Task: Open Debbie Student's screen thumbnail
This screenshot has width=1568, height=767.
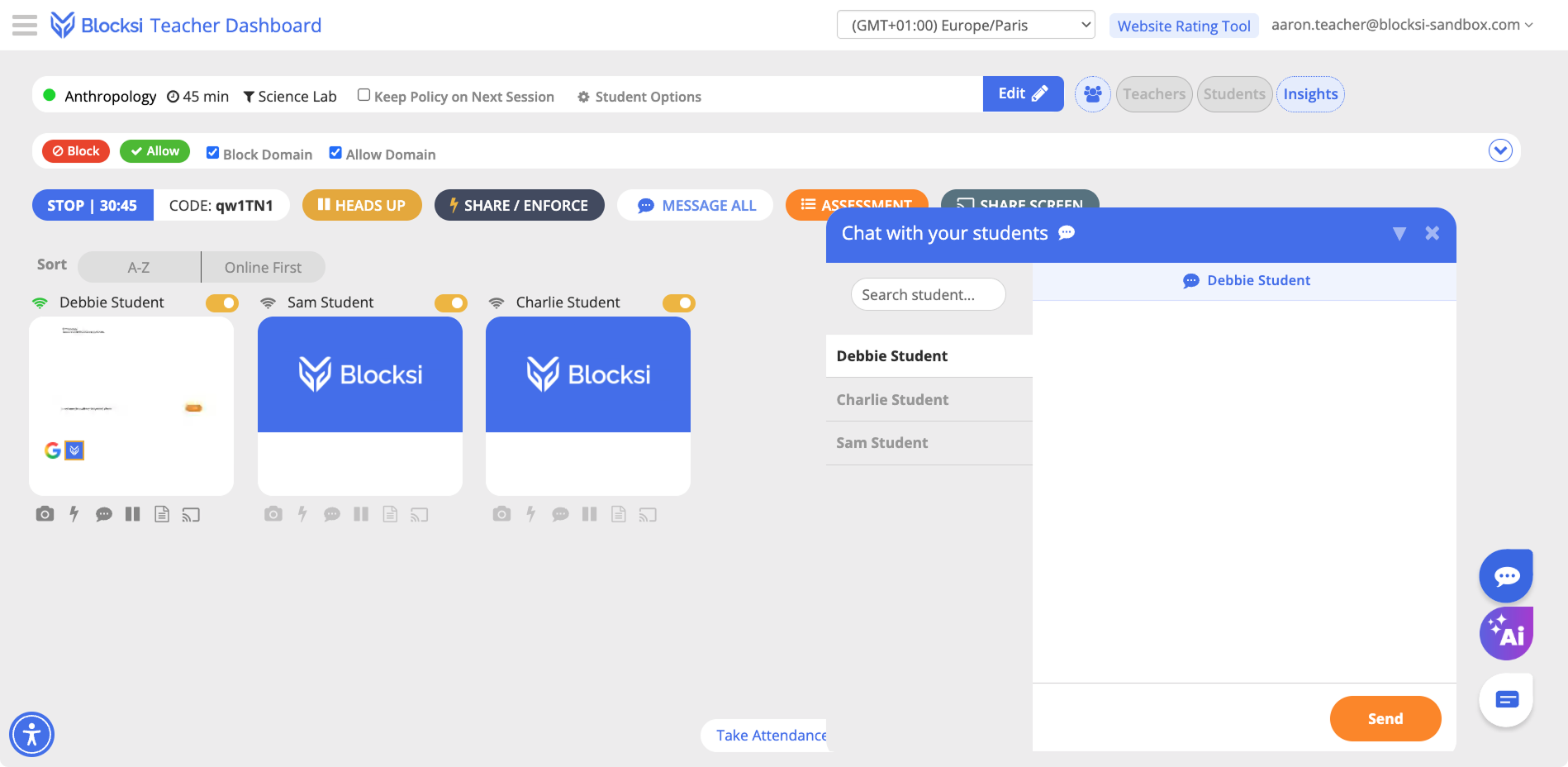Action: [131, 406]
